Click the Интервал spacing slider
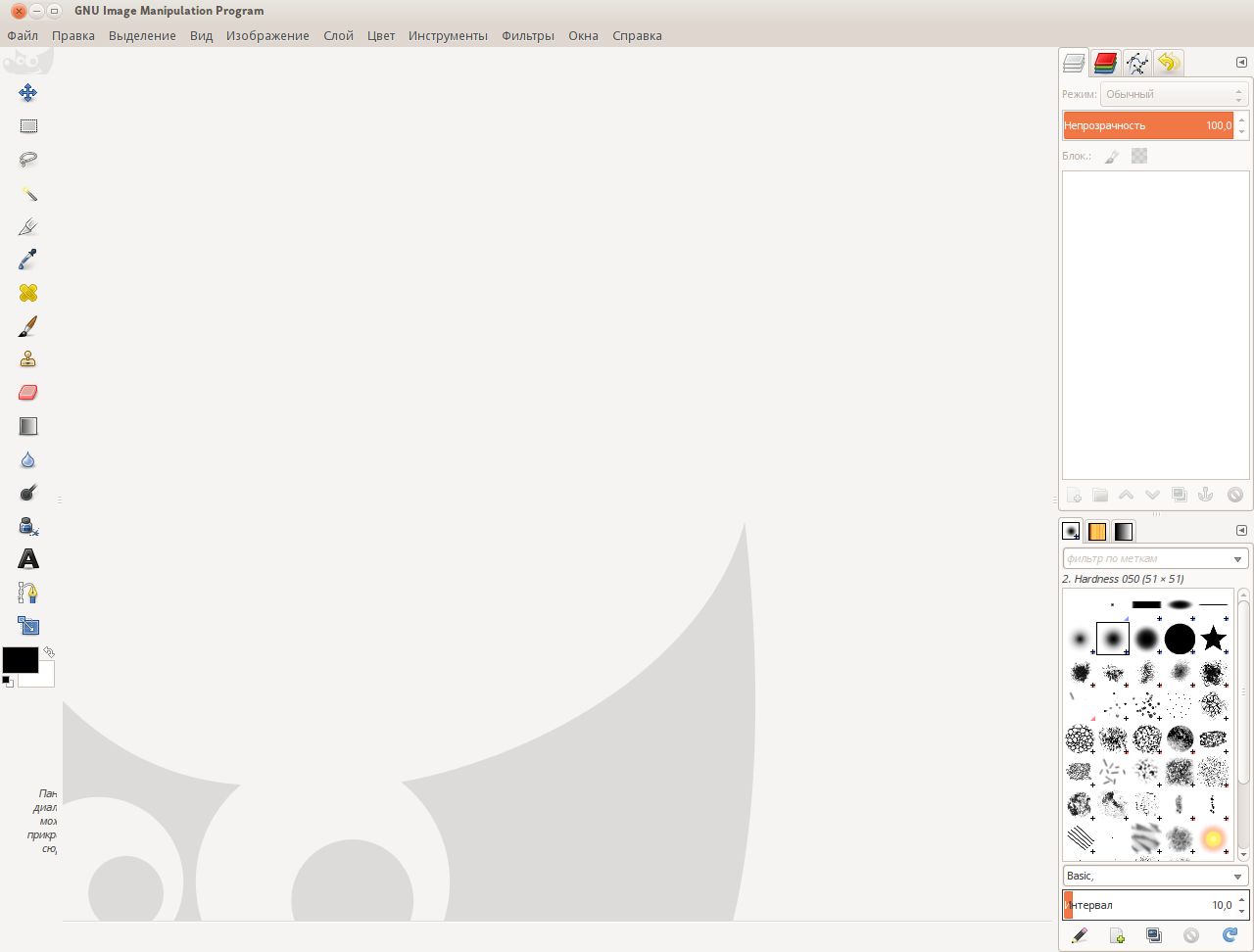The height and width of the screenshot is (952, 1254). [1148, 905]
